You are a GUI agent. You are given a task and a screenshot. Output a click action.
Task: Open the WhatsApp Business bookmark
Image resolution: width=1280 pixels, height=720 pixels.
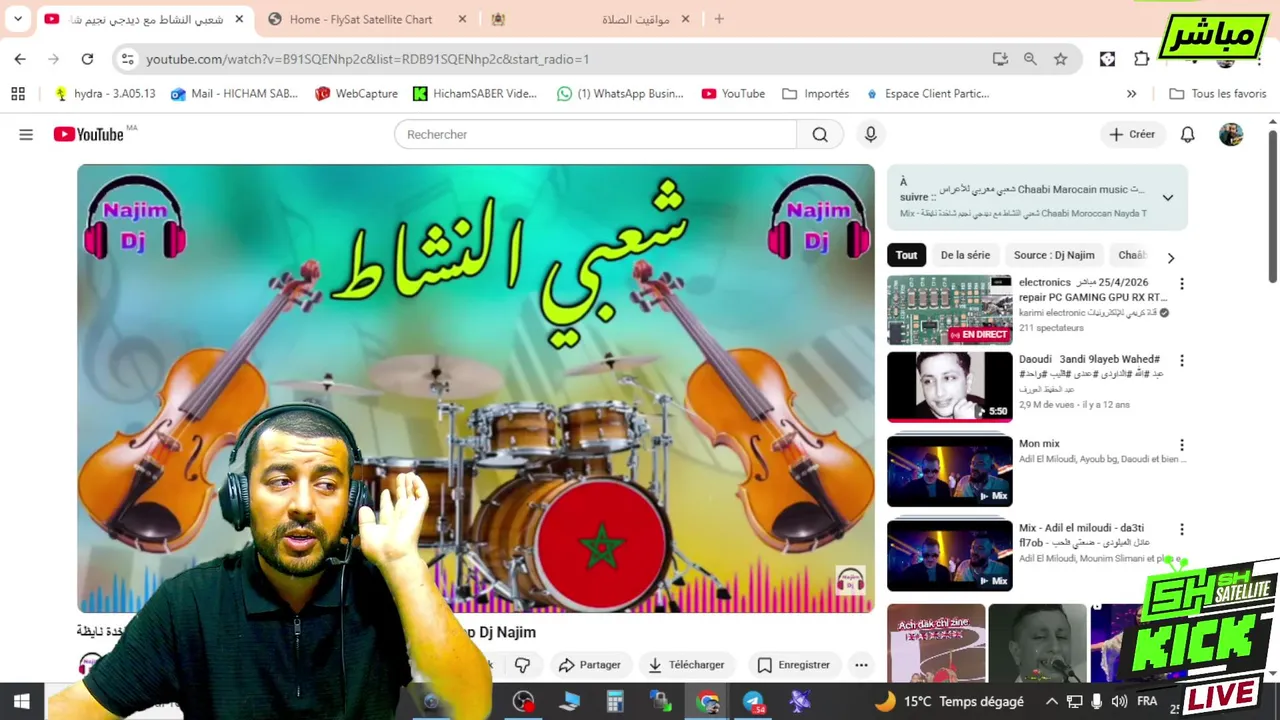tap(620, 94)
